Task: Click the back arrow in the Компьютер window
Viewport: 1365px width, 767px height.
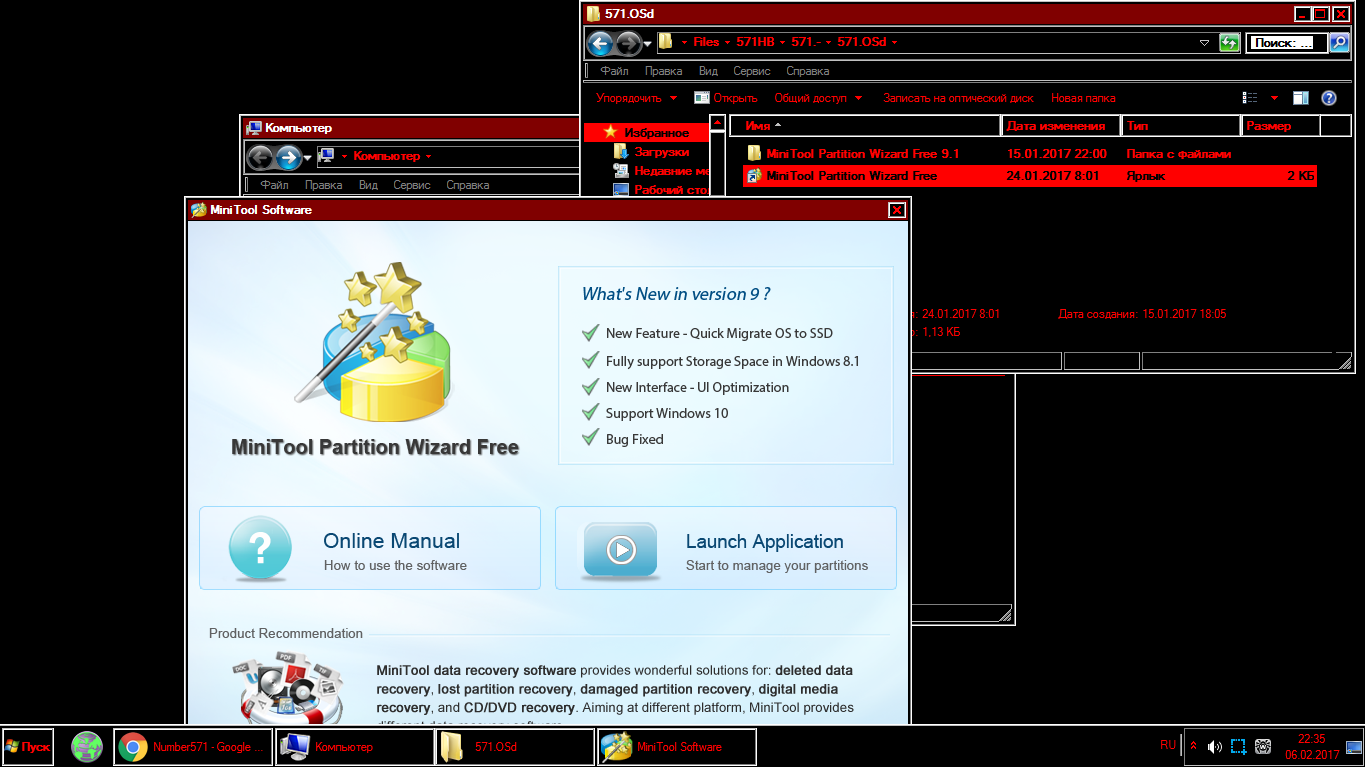Action: pyautogui.click(x=260, y=157)
